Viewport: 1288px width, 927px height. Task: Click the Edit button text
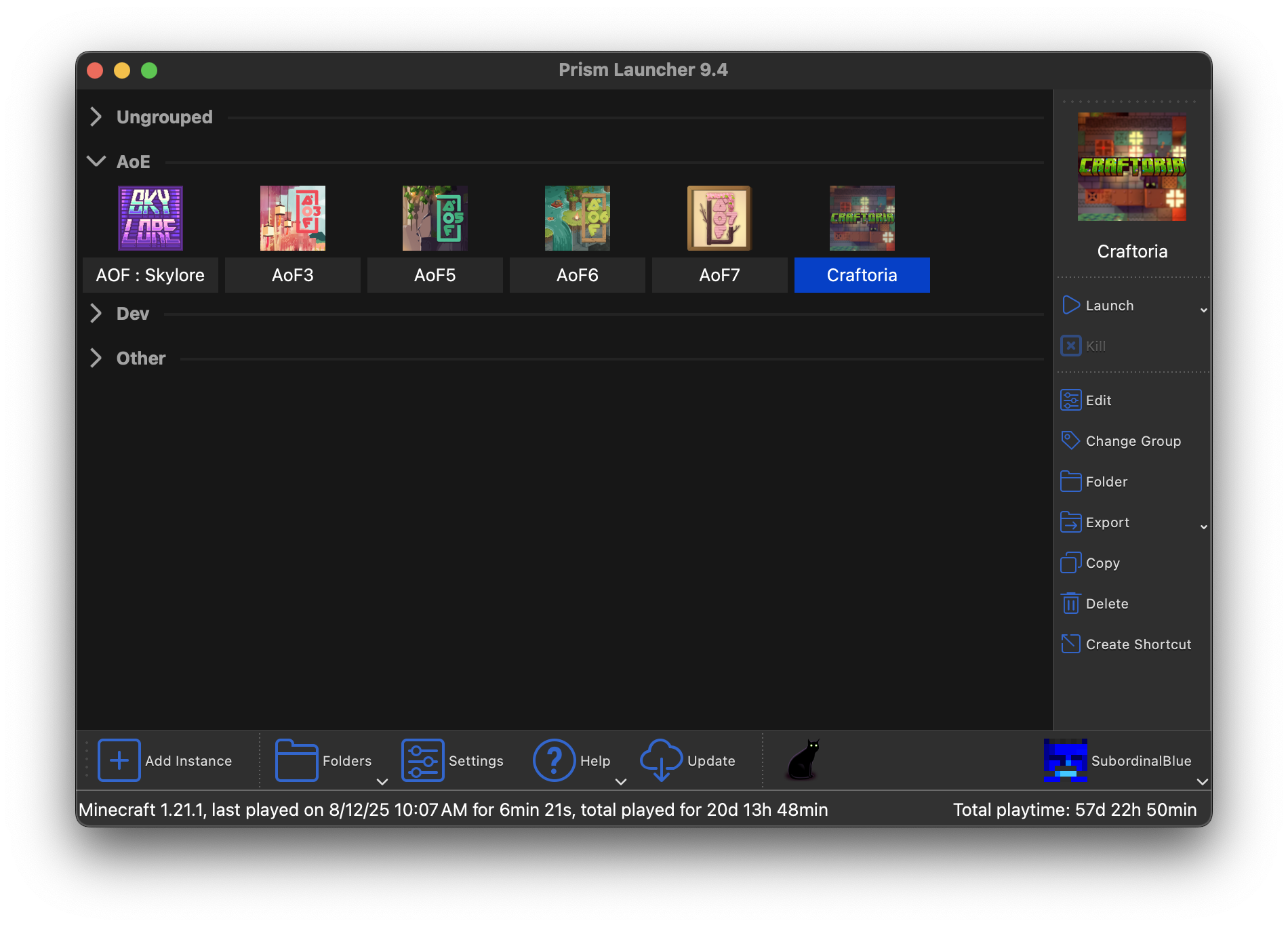pyautogui.click(x=1099, y=400)
